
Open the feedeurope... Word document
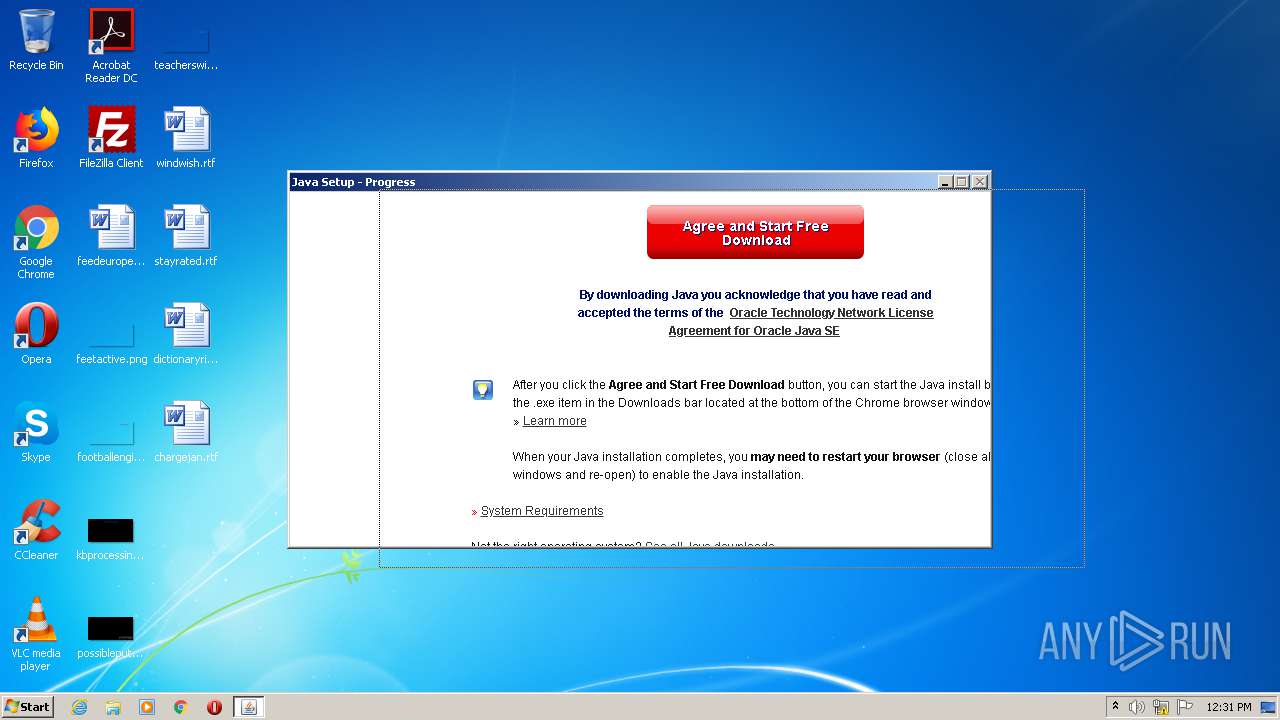pos(111,236)
